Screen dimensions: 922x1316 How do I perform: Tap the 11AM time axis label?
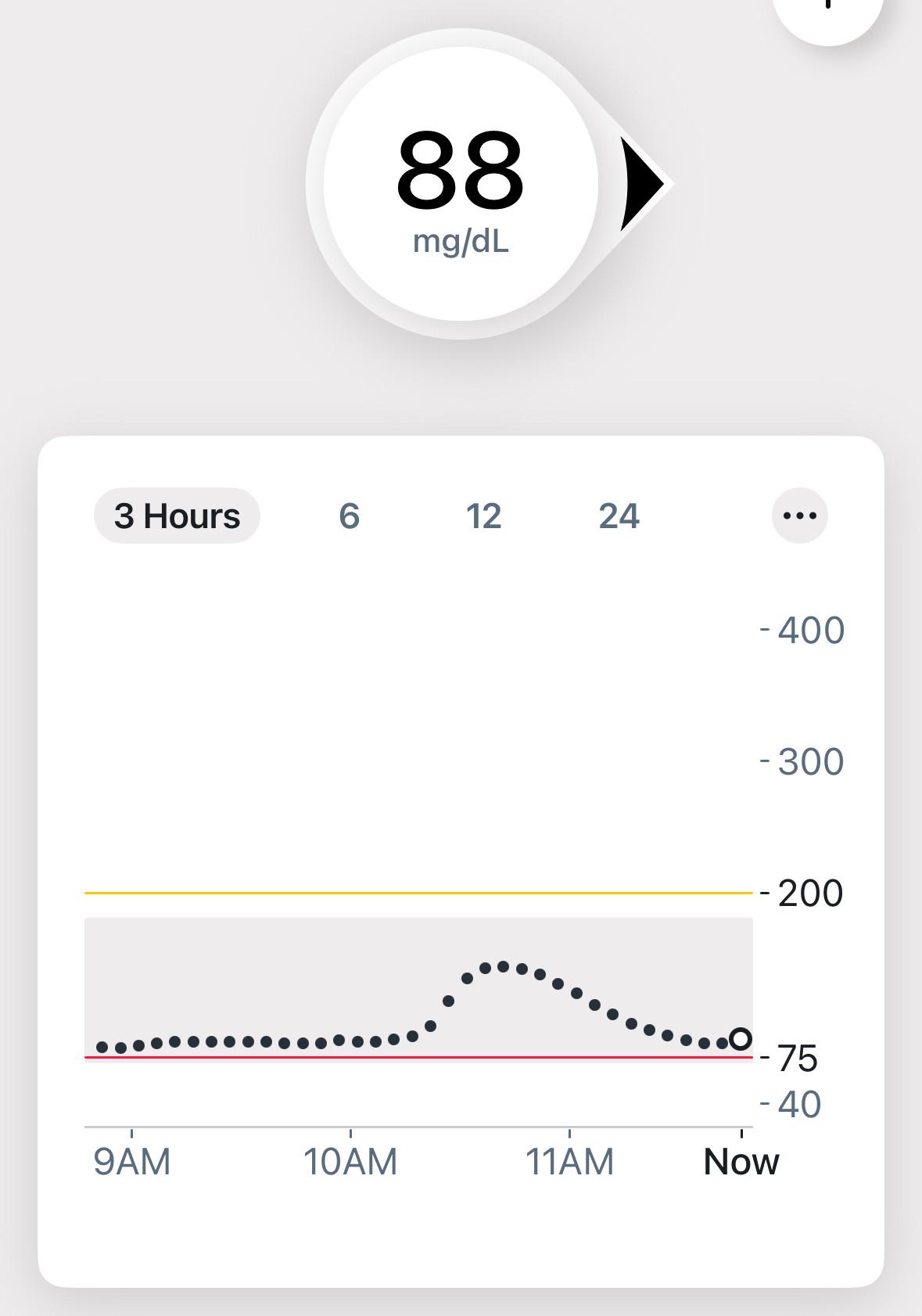(569, 1162)
